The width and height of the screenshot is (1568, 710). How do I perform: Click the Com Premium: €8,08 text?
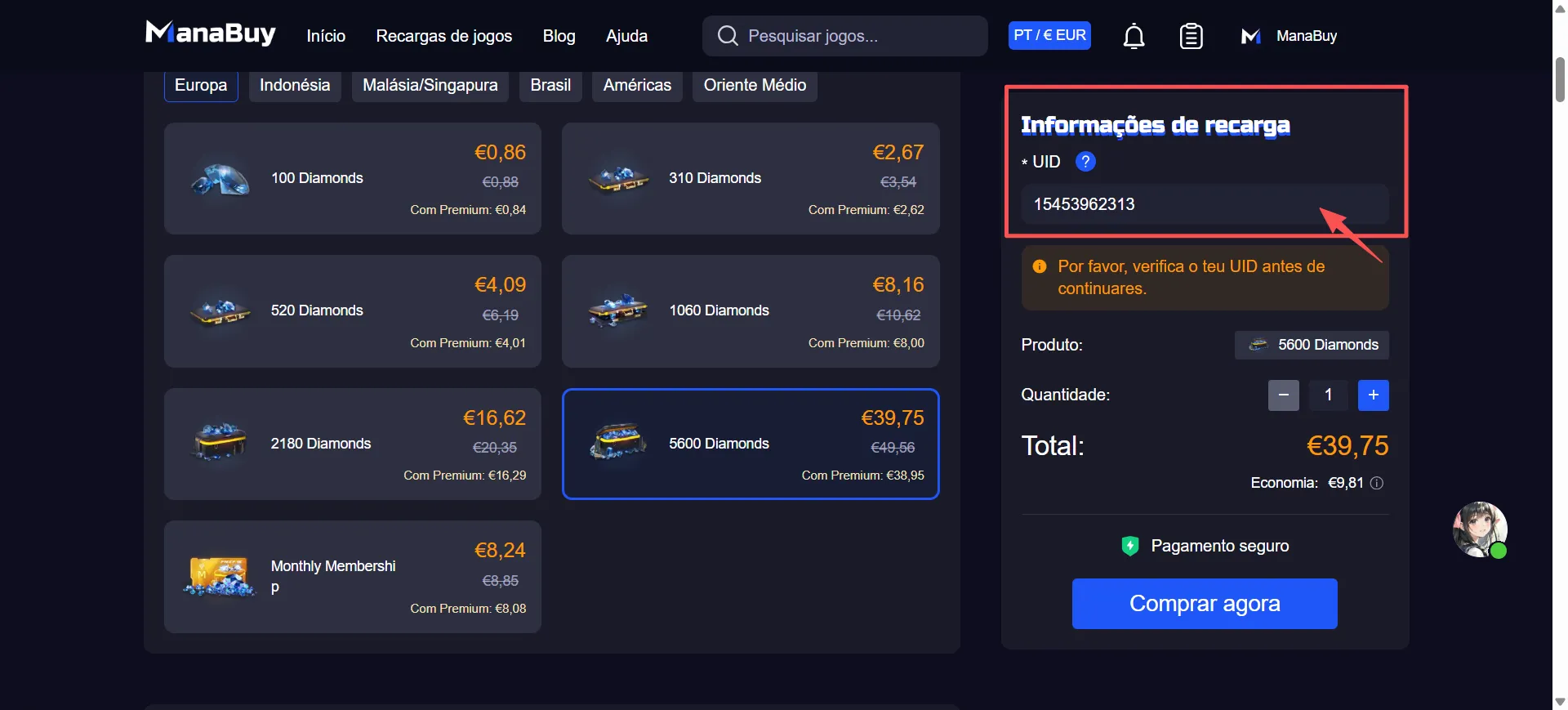(468, 609)
